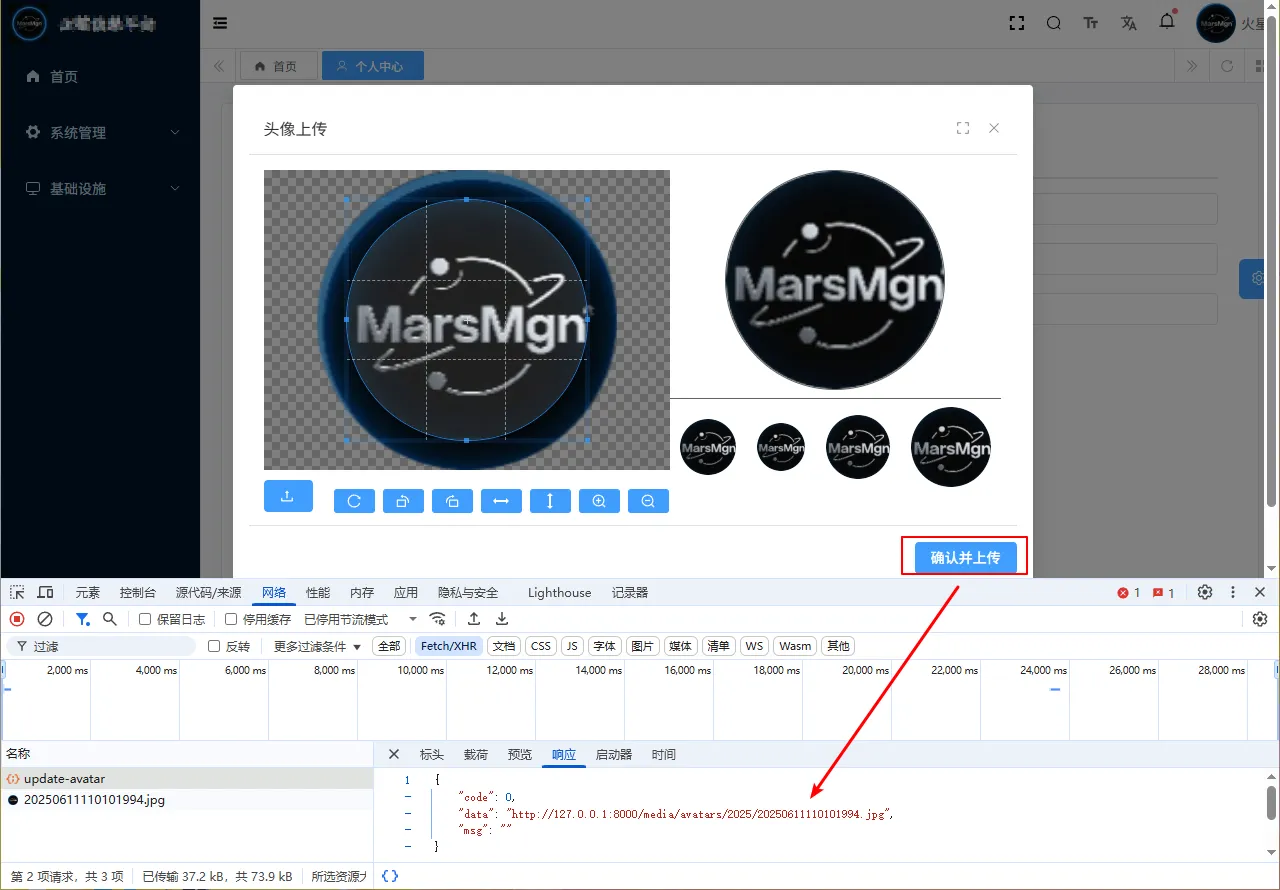Select the 个人中心 page tab
Screen dimensions: 1280x890
point(373,66)
